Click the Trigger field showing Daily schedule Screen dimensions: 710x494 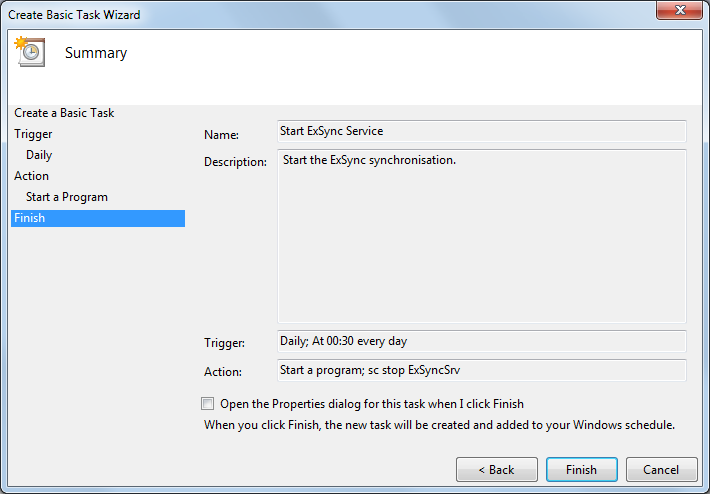[x=482, y=341]
